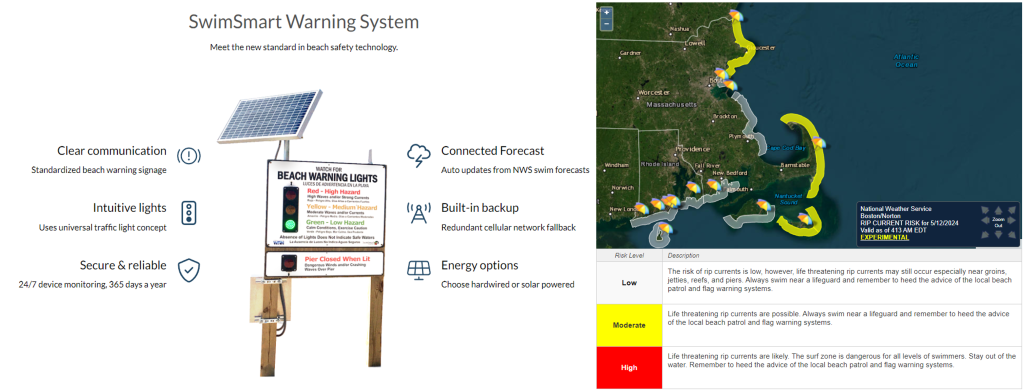Select the beach umbrella marker on Nantucket island

click(x=805, y=220)
